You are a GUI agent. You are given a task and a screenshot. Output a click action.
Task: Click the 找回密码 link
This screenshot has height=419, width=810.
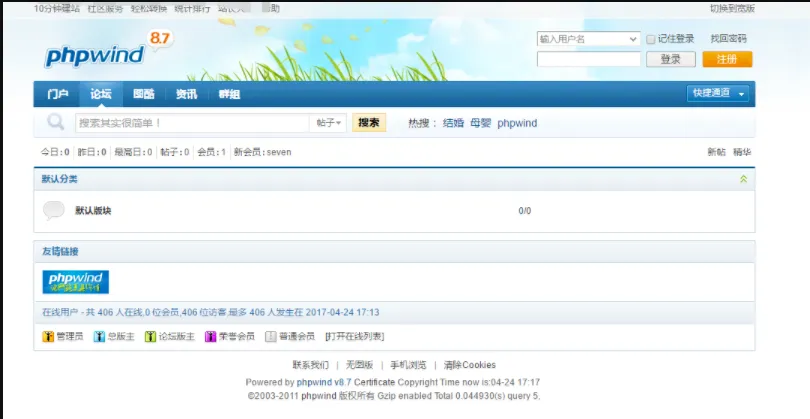(x=728, y=39)
